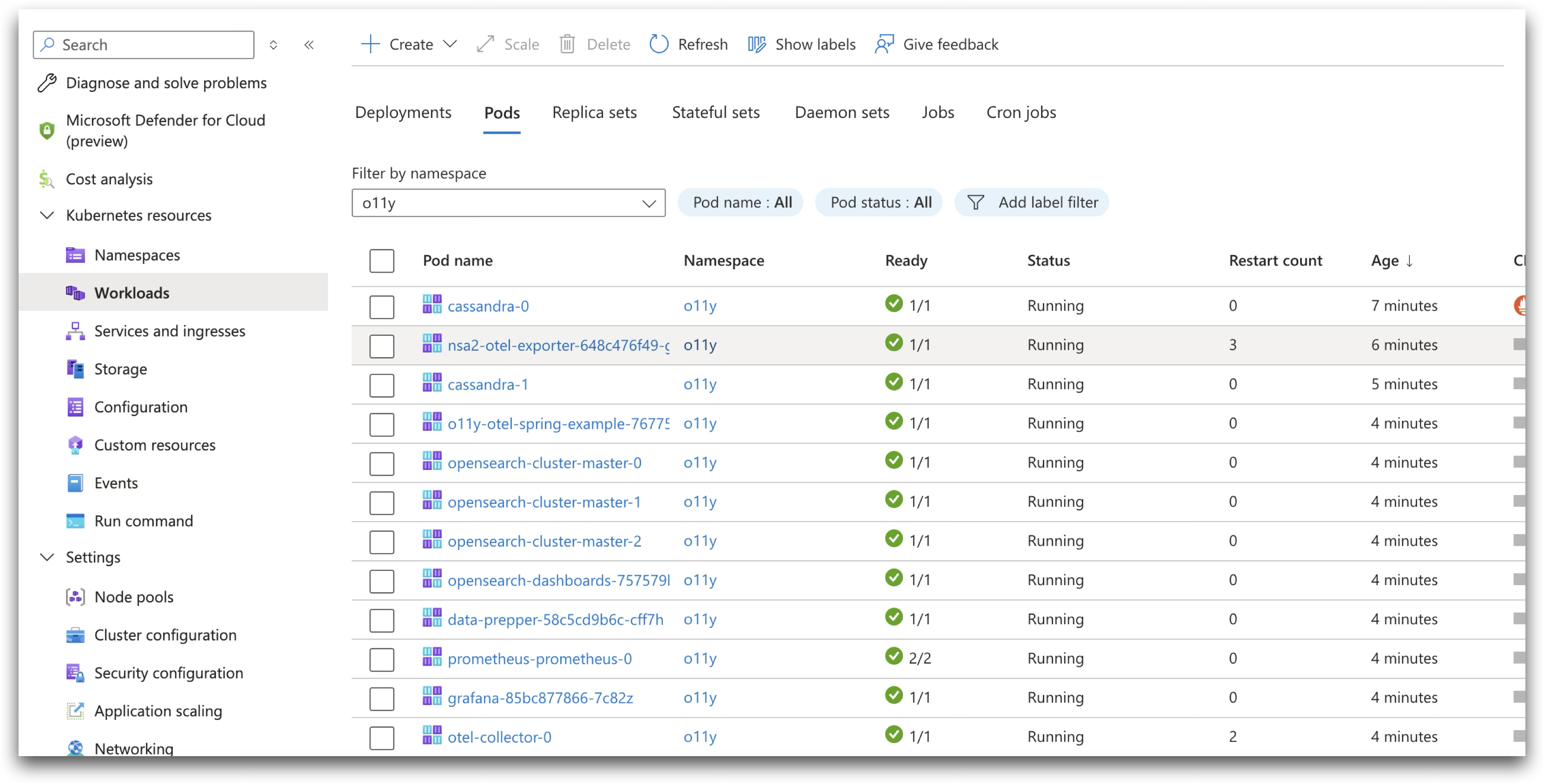Screen dimensions: 1544x784
Task: Click the expand/collapse all sidebar arrows
Action: pyautogui.click(x=273, y=45)
